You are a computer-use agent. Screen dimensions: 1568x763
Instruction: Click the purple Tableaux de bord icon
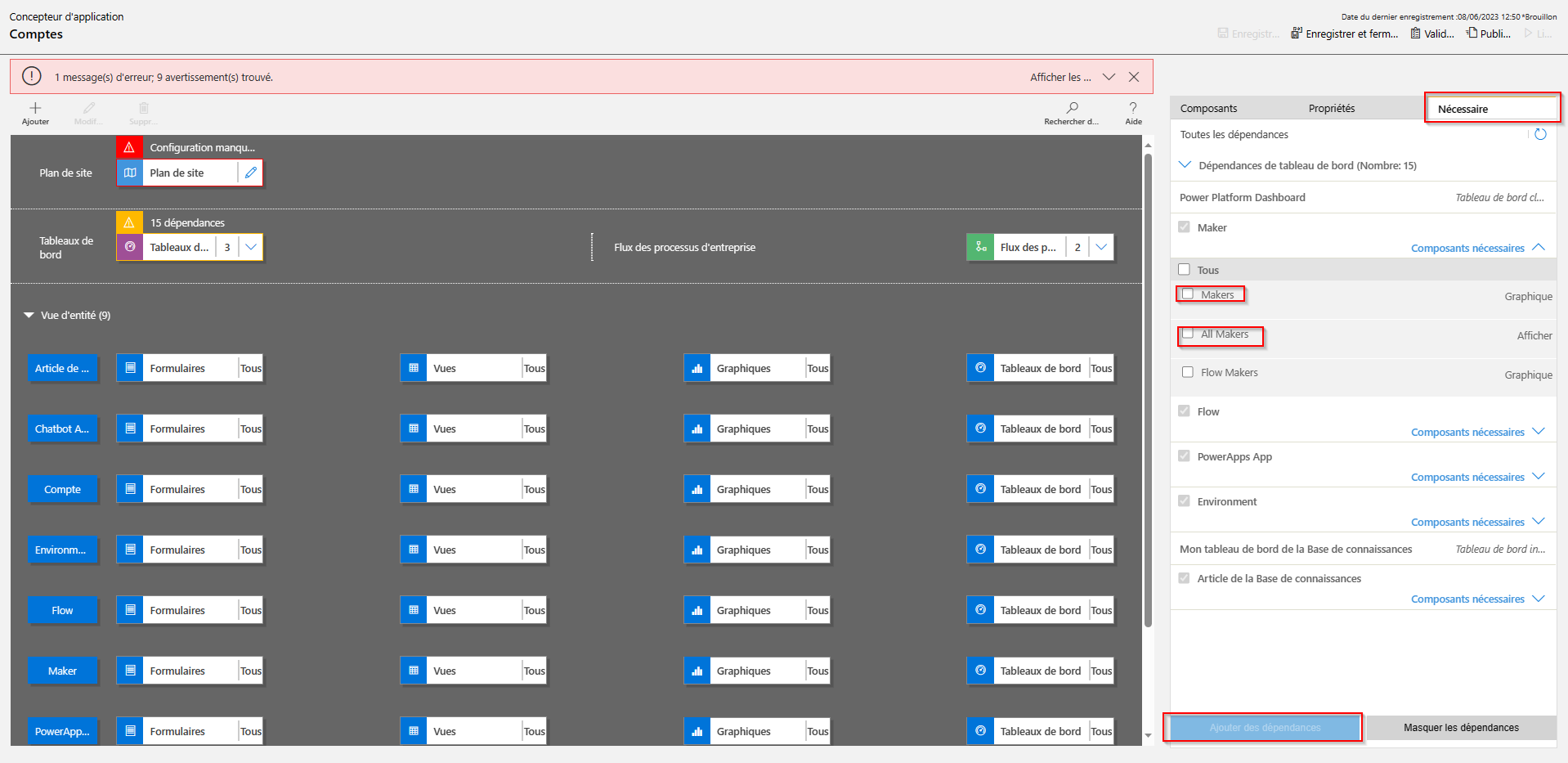(x=130, y=247)
